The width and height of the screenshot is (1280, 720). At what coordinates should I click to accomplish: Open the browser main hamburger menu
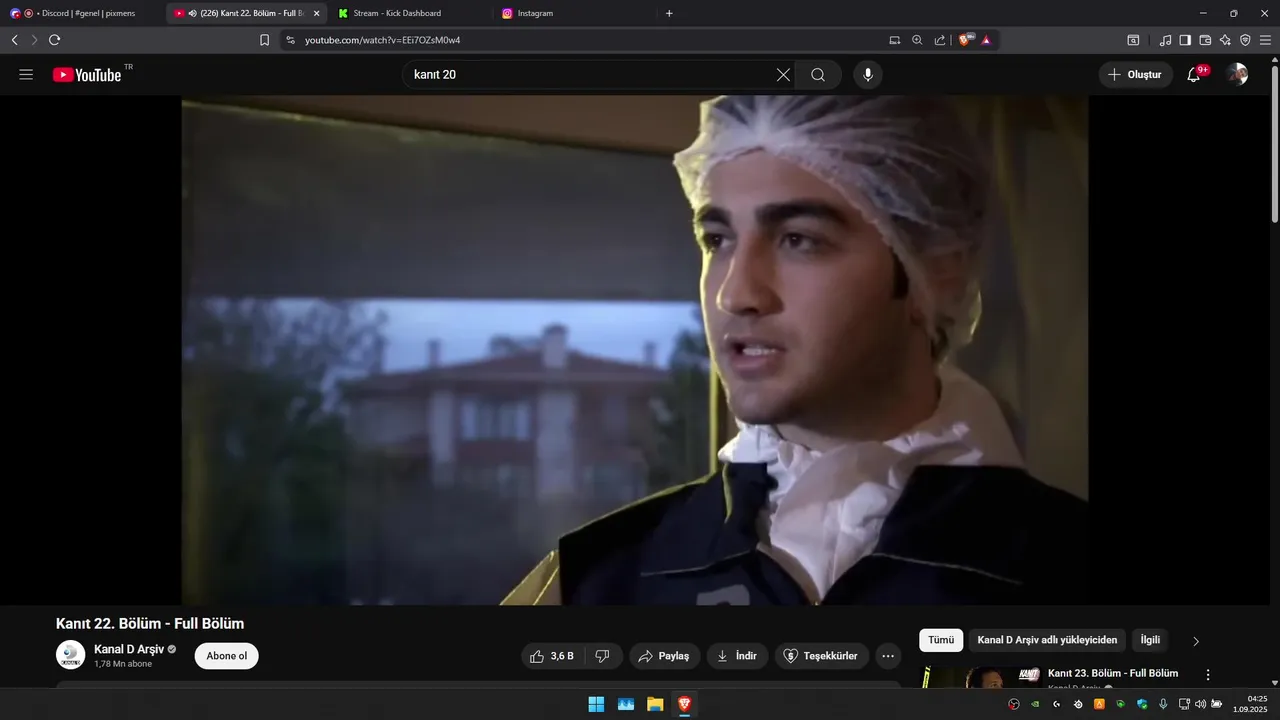point(1265,40)
